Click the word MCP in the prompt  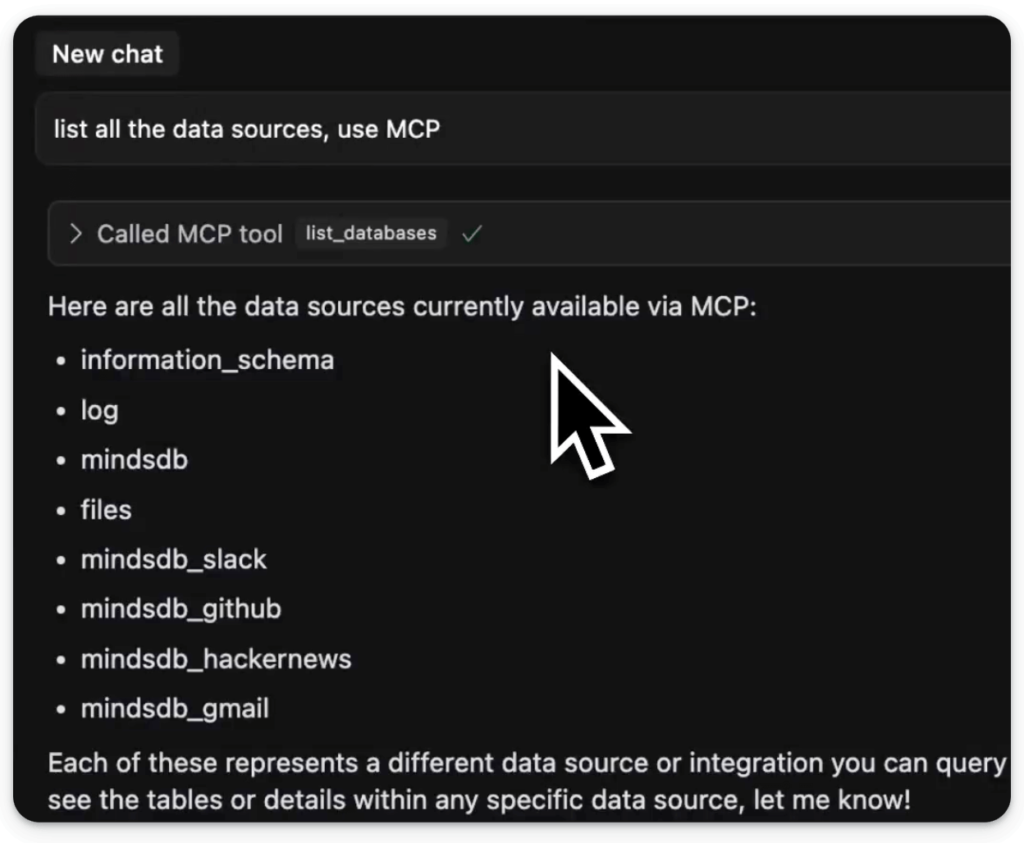pyautogui.click(x=413, y=129)
